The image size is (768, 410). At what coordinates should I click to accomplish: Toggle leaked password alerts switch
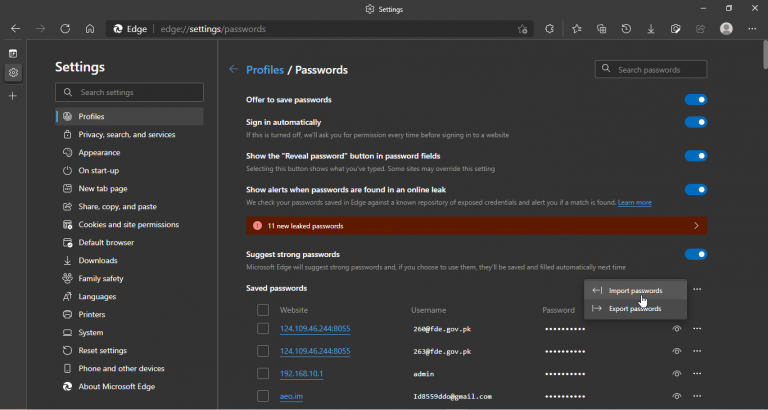click(696, 190)
